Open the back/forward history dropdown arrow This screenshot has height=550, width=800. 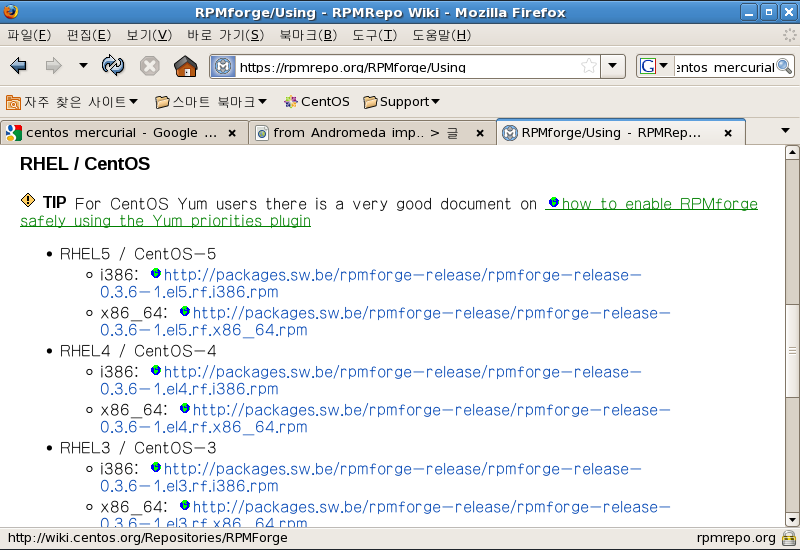pyautogui.click(x=83, y=65)
